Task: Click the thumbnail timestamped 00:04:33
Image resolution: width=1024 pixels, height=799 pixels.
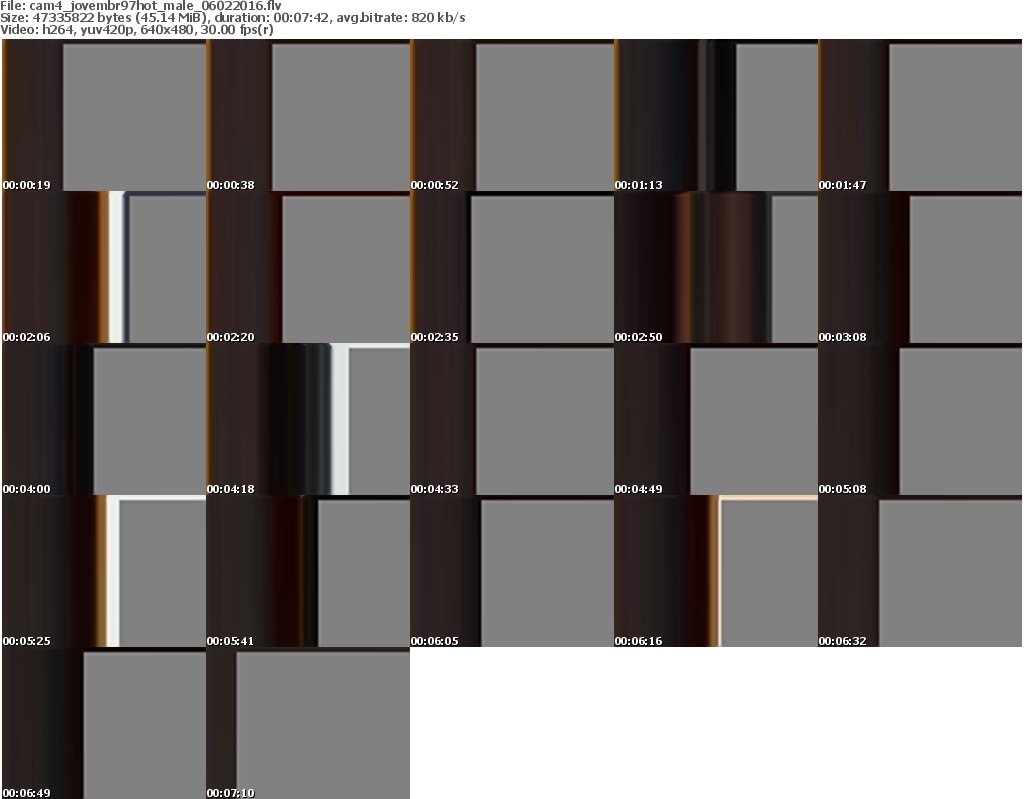Action: [512, 419]
